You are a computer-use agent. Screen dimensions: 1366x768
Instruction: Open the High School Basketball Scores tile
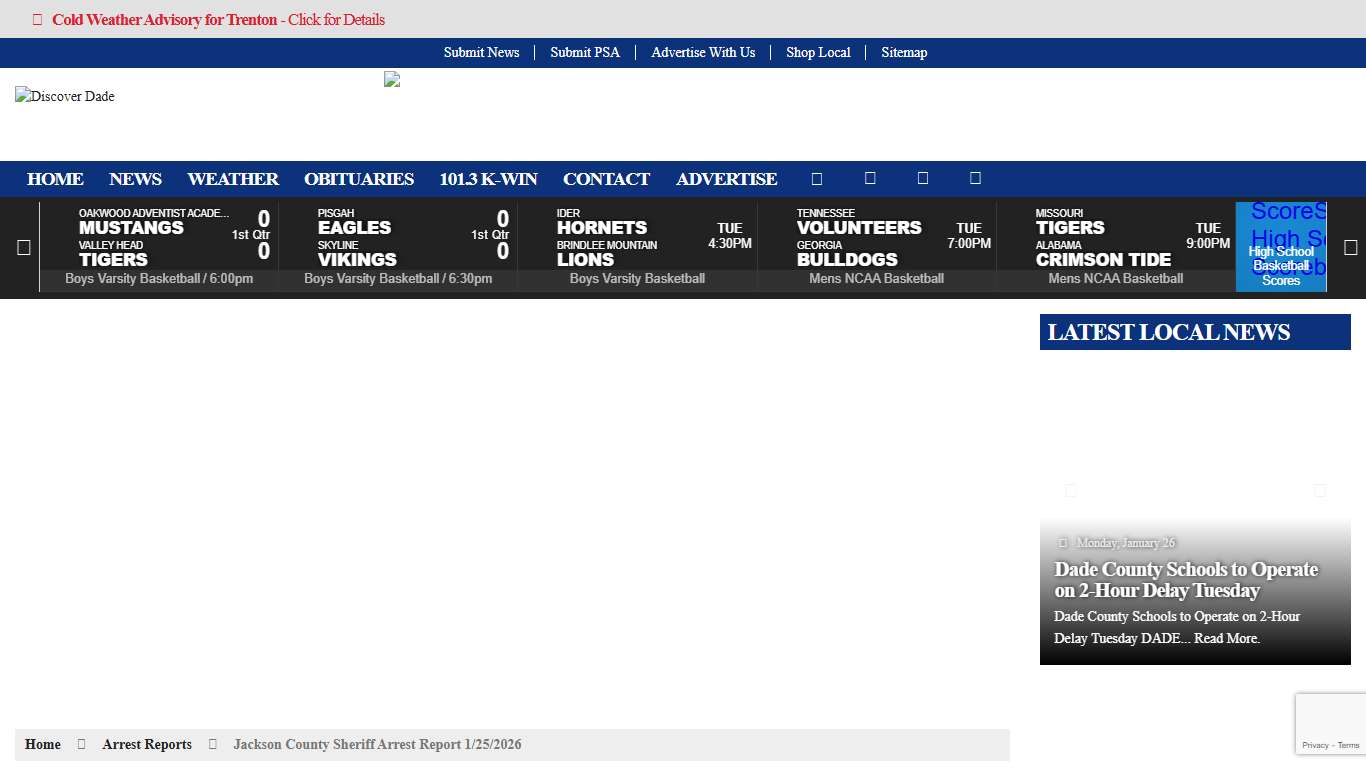pos(1280,265)
